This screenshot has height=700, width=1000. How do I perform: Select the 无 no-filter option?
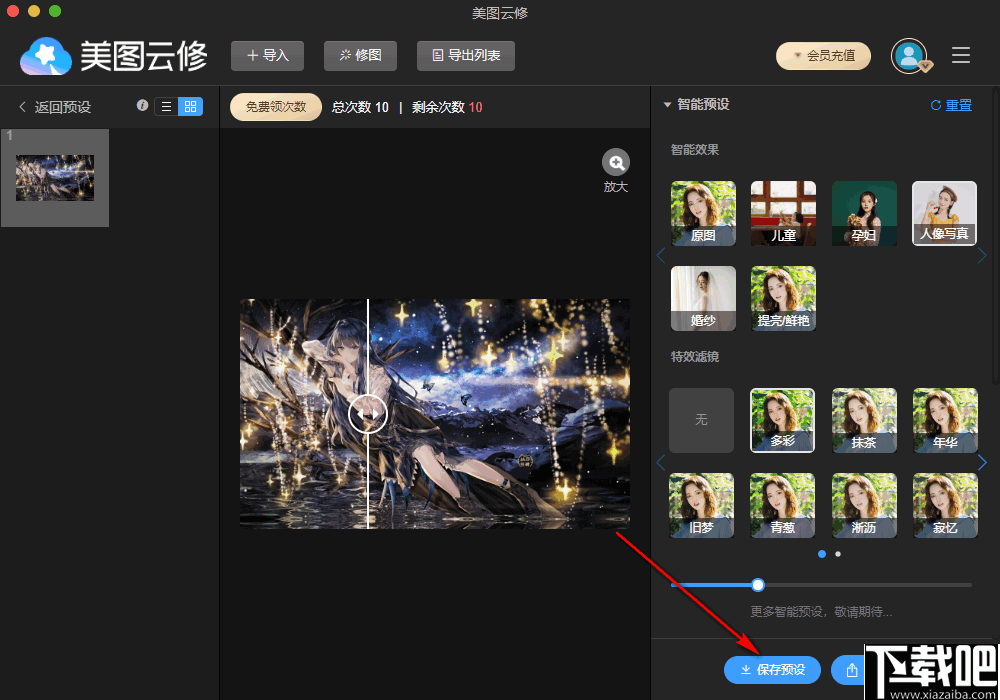(x=702, y=420)
